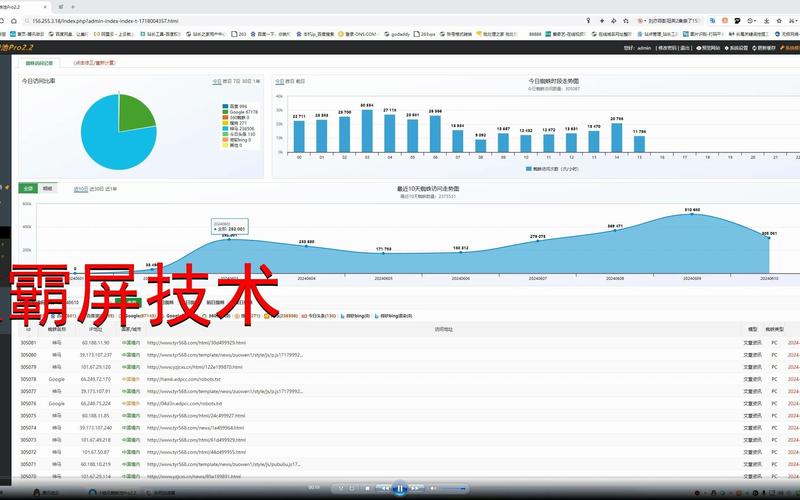Click IP 101.67.50.87 in row 305072
The height and width of the screenshot is (500, 800).
click(x=95, y=452)
